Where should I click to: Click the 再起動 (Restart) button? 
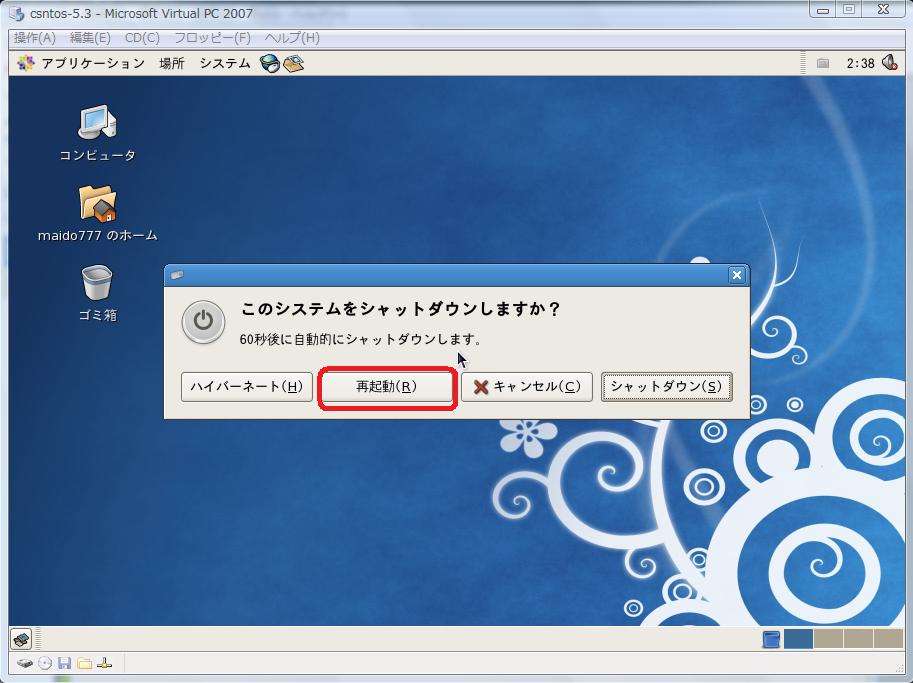[x=386, y=387]
